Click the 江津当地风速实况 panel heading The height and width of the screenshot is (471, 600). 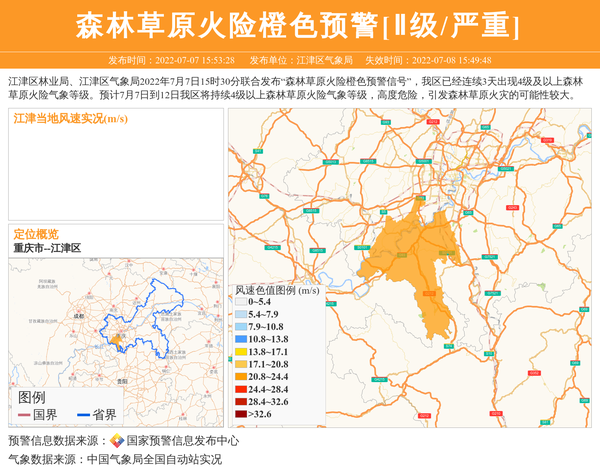click(70, 118)
